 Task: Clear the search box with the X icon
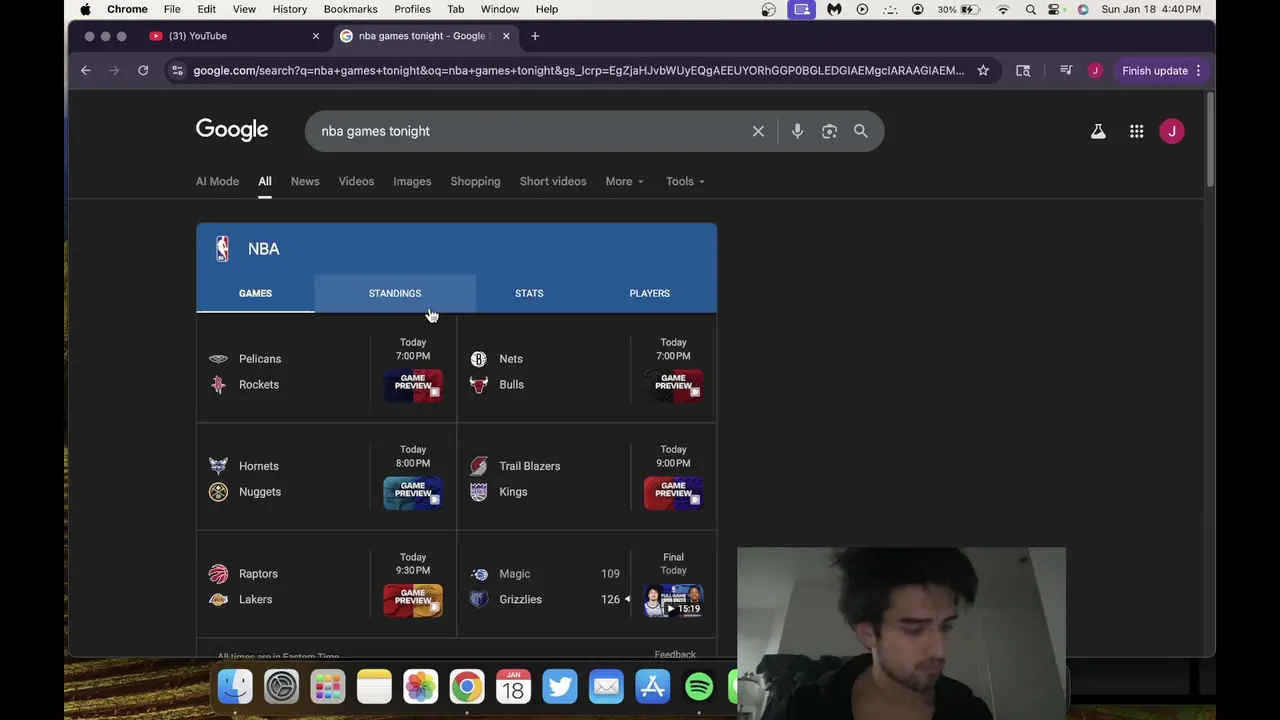[x=758, y=131]
